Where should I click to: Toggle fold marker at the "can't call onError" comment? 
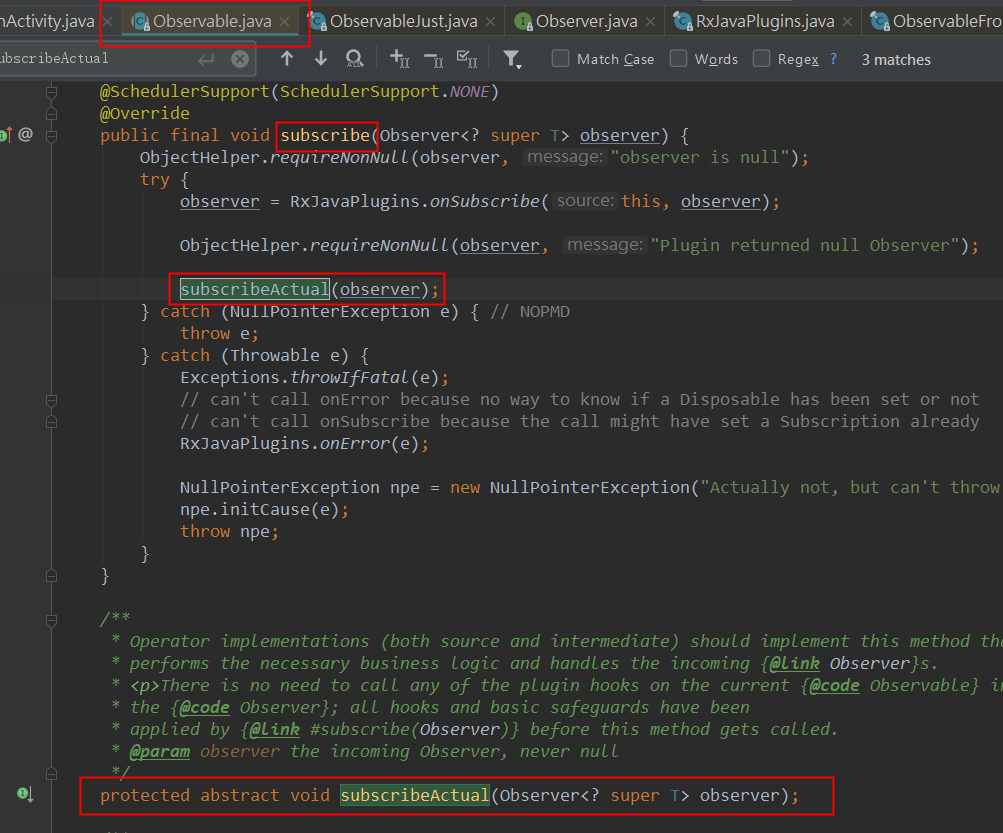[52, 401]
